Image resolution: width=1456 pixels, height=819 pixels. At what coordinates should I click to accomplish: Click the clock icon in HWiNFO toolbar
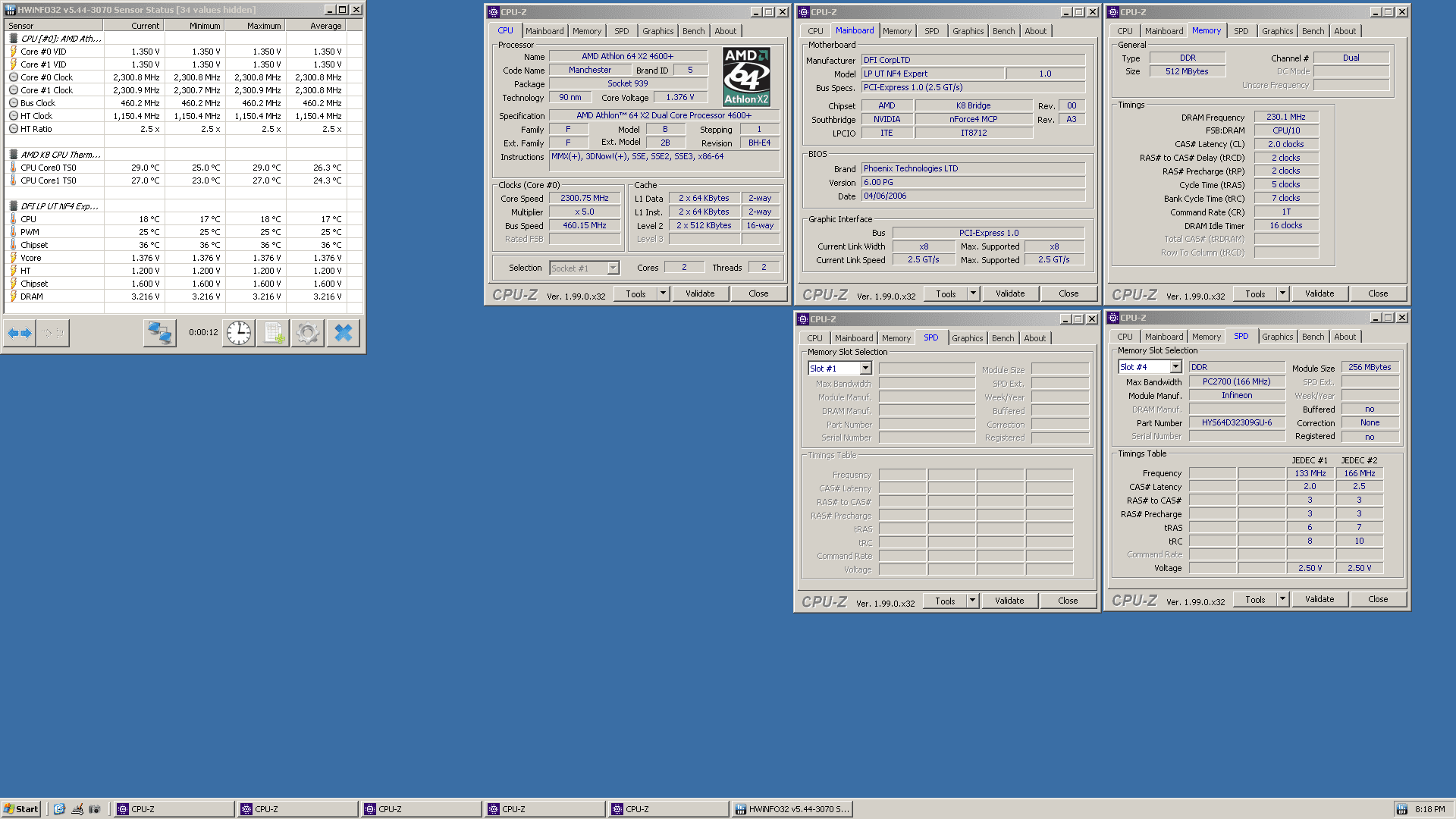[x=239, y=333]
